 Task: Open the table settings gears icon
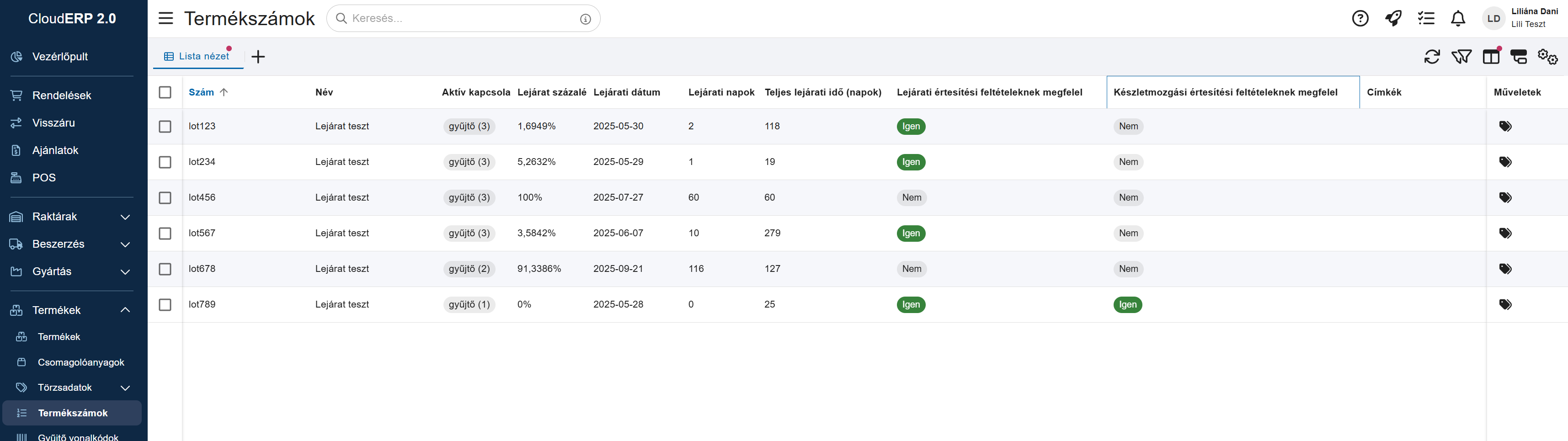[x=1547, y=57]
